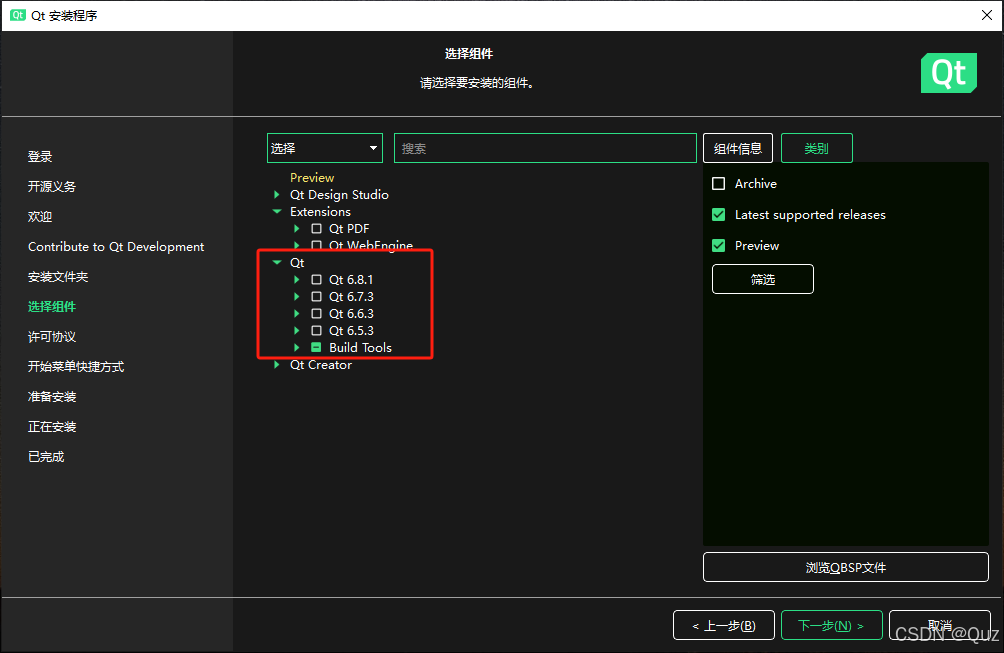Click 准备安装 step in sidebar
Image resolution: width=1004 pixels, height=653 pixels.
tap(52, 397)
